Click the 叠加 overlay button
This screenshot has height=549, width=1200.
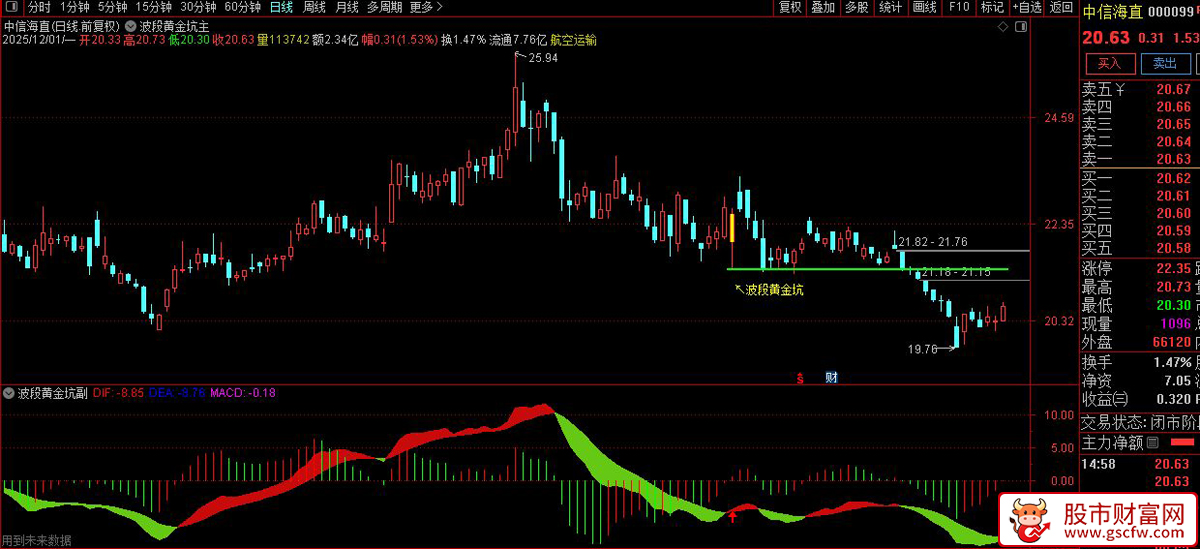[823, 7]
